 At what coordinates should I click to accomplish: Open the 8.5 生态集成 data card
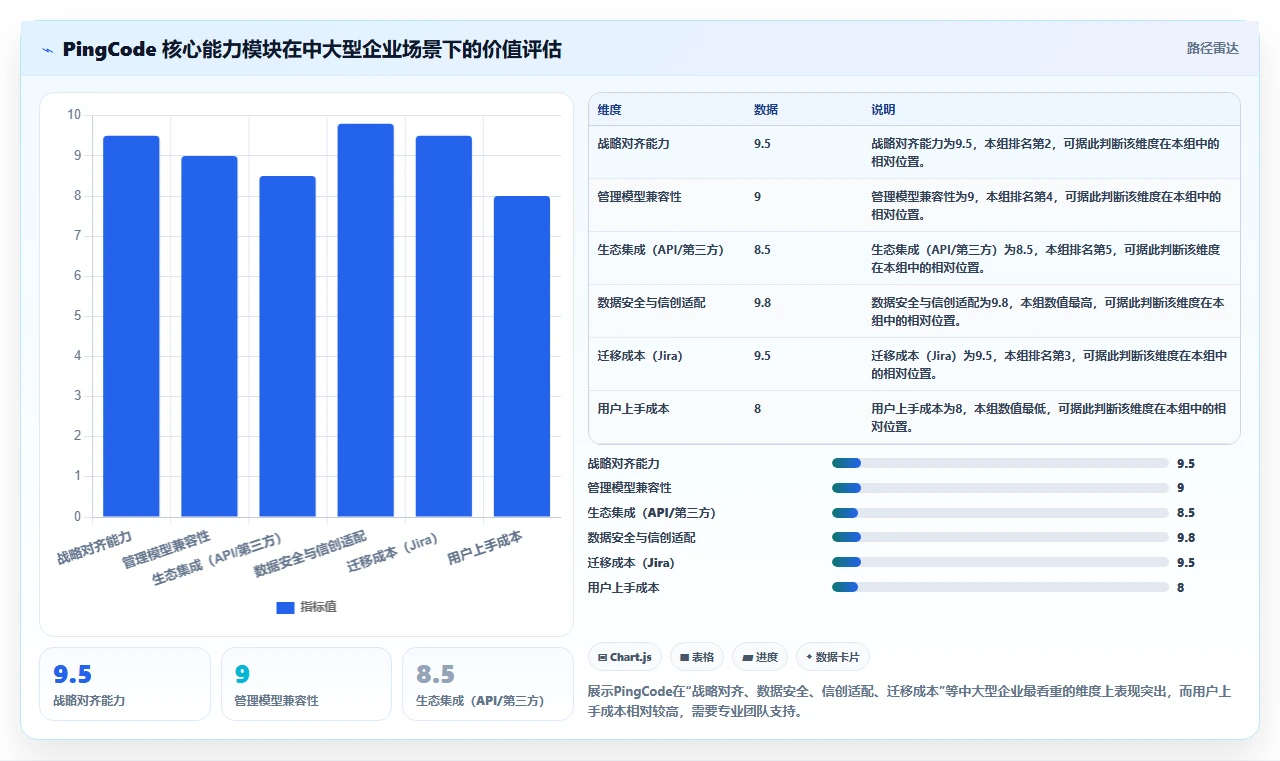487,684
